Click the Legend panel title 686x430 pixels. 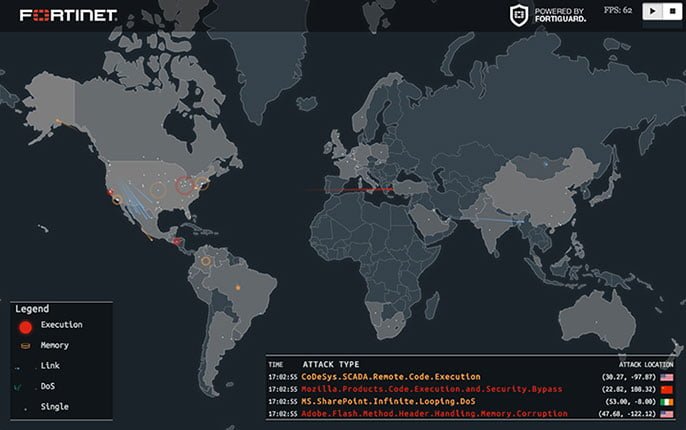32,309
